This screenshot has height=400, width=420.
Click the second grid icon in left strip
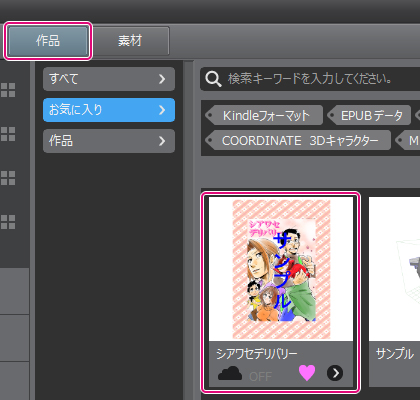[8, 134]
